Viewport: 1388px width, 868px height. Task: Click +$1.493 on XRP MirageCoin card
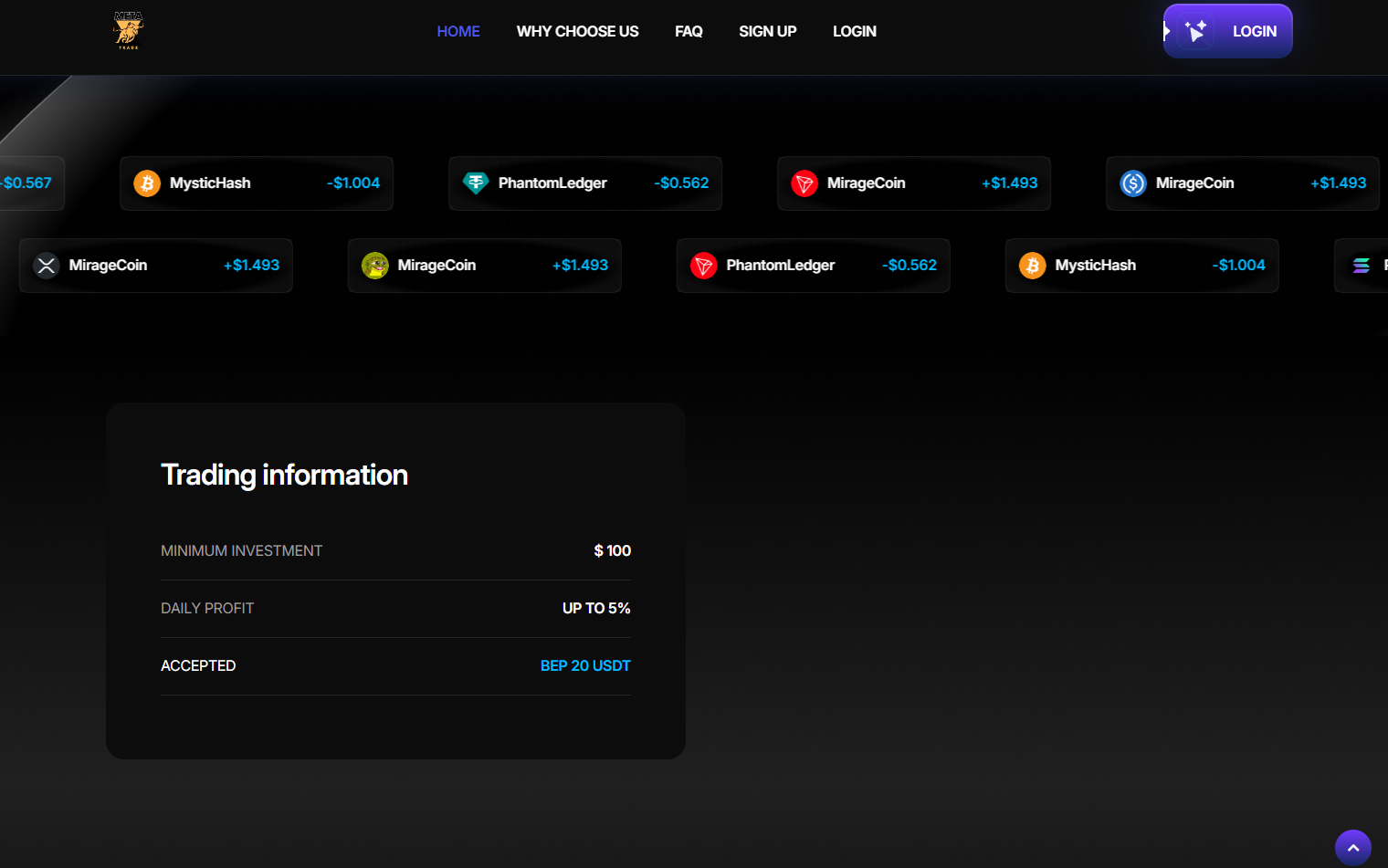click(x=252, y=265)
